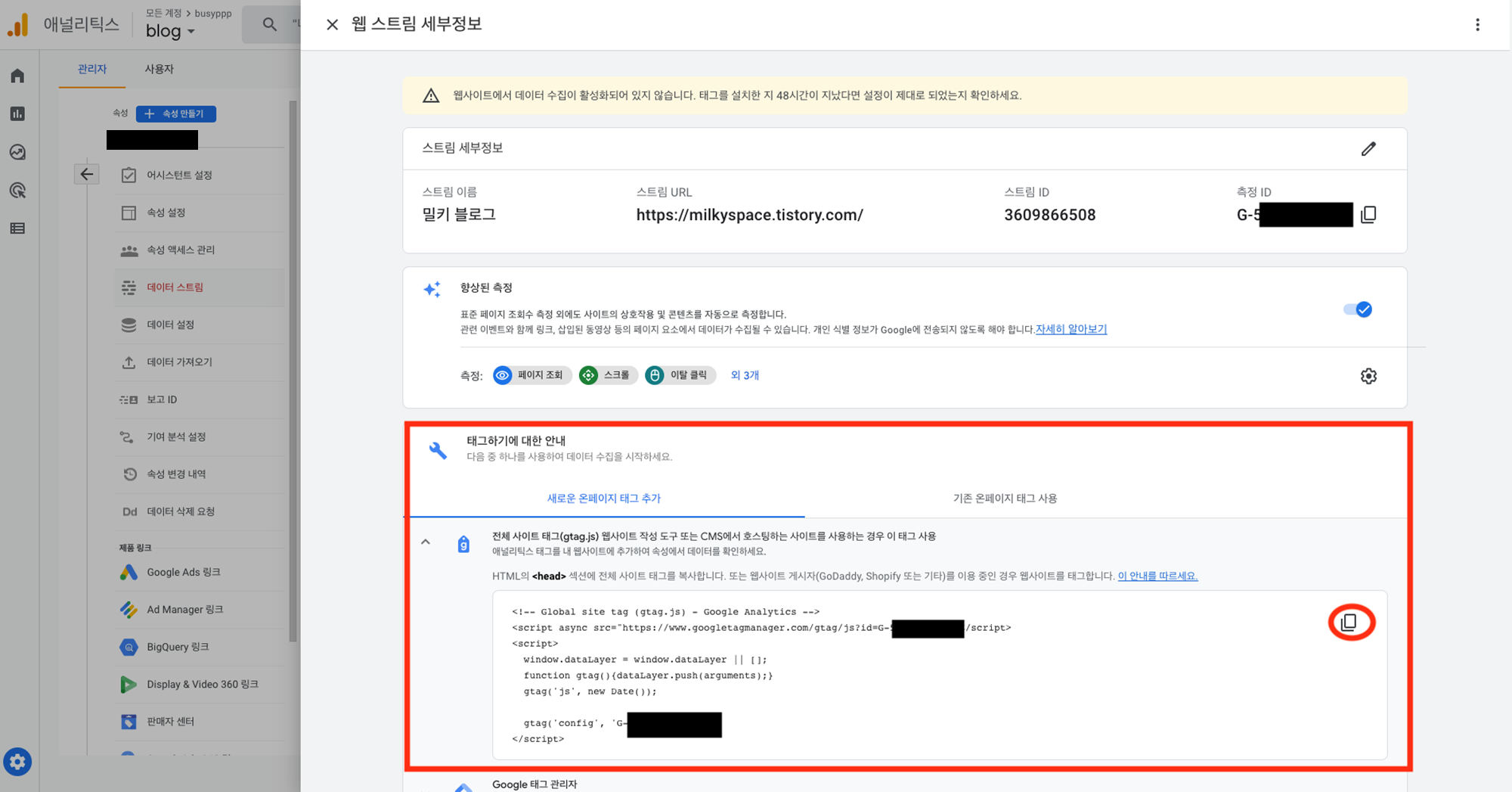Open Google Ads 링크
This screenshot has height=792, width=1512.
(200, 572)
